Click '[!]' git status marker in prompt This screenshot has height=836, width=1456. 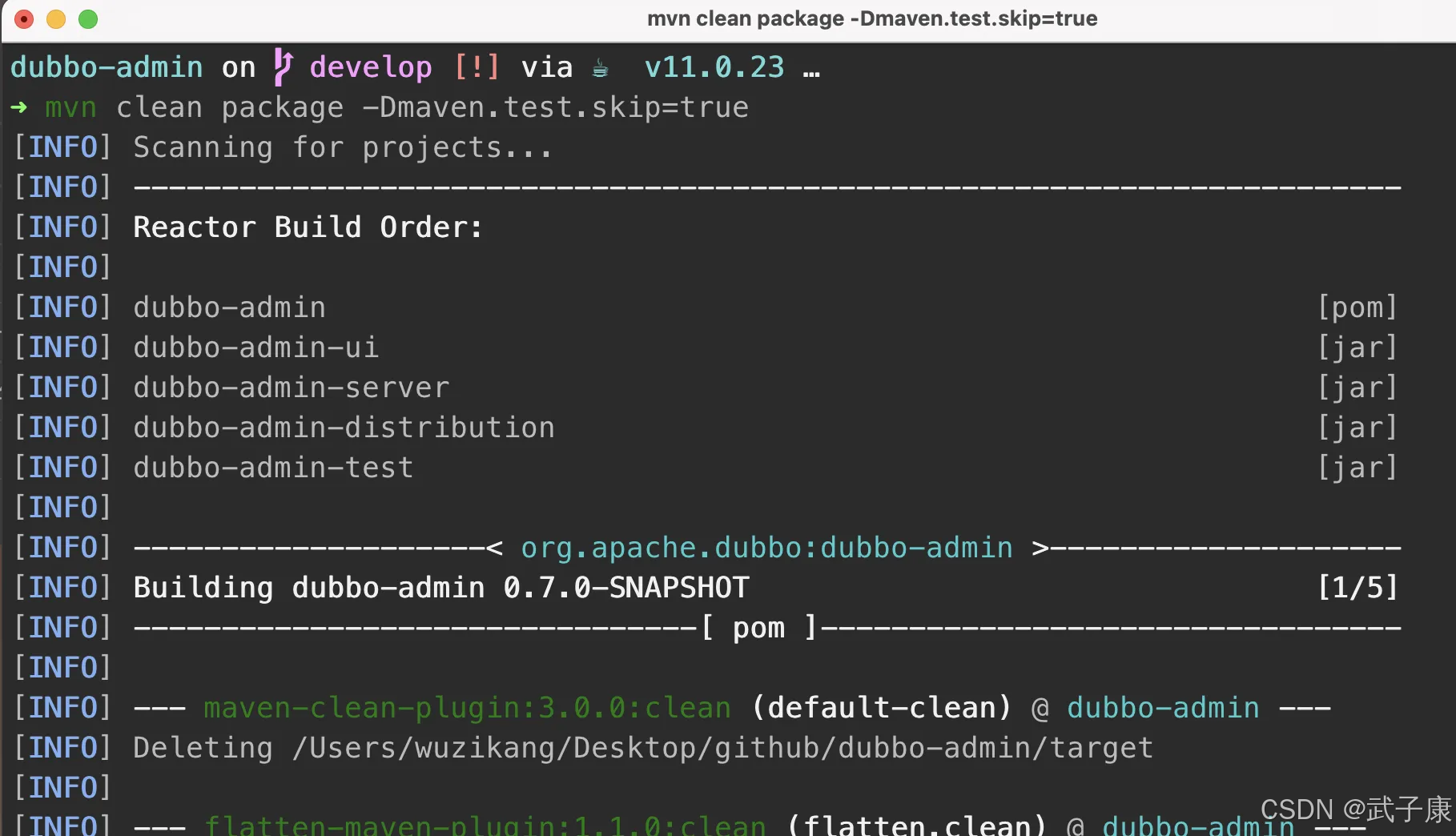click(x=477, y=67)
